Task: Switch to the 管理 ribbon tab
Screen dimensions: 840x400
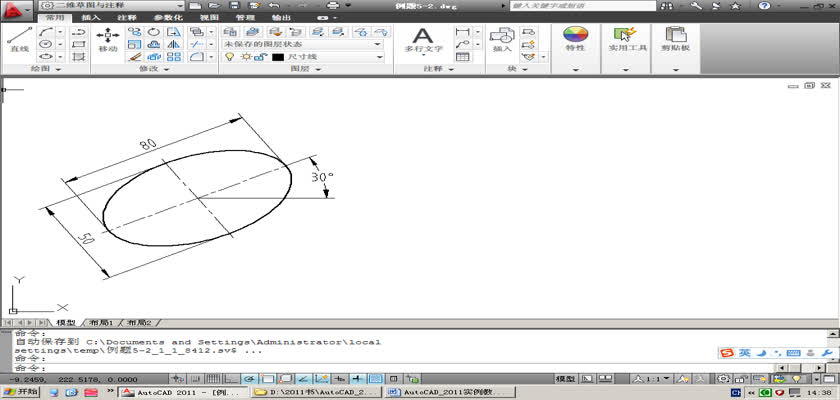Action: 245,17
